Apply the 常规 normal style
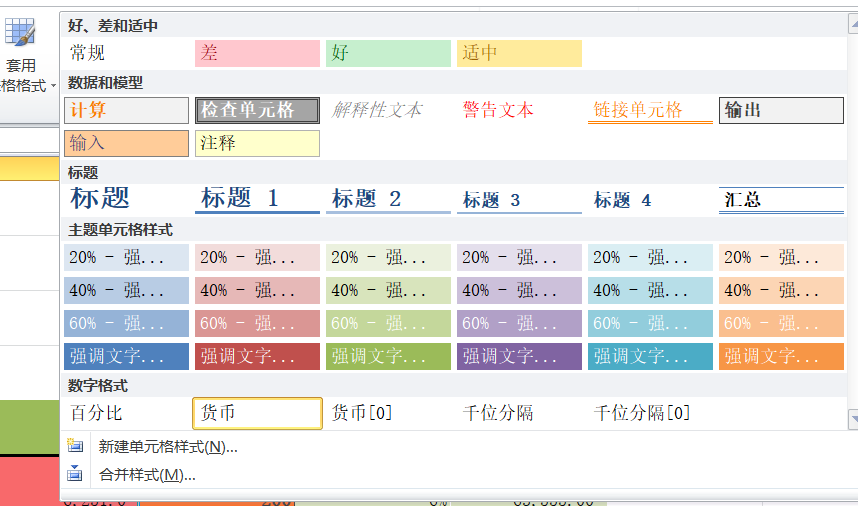 pyautogui.click(x=126, y=53)
